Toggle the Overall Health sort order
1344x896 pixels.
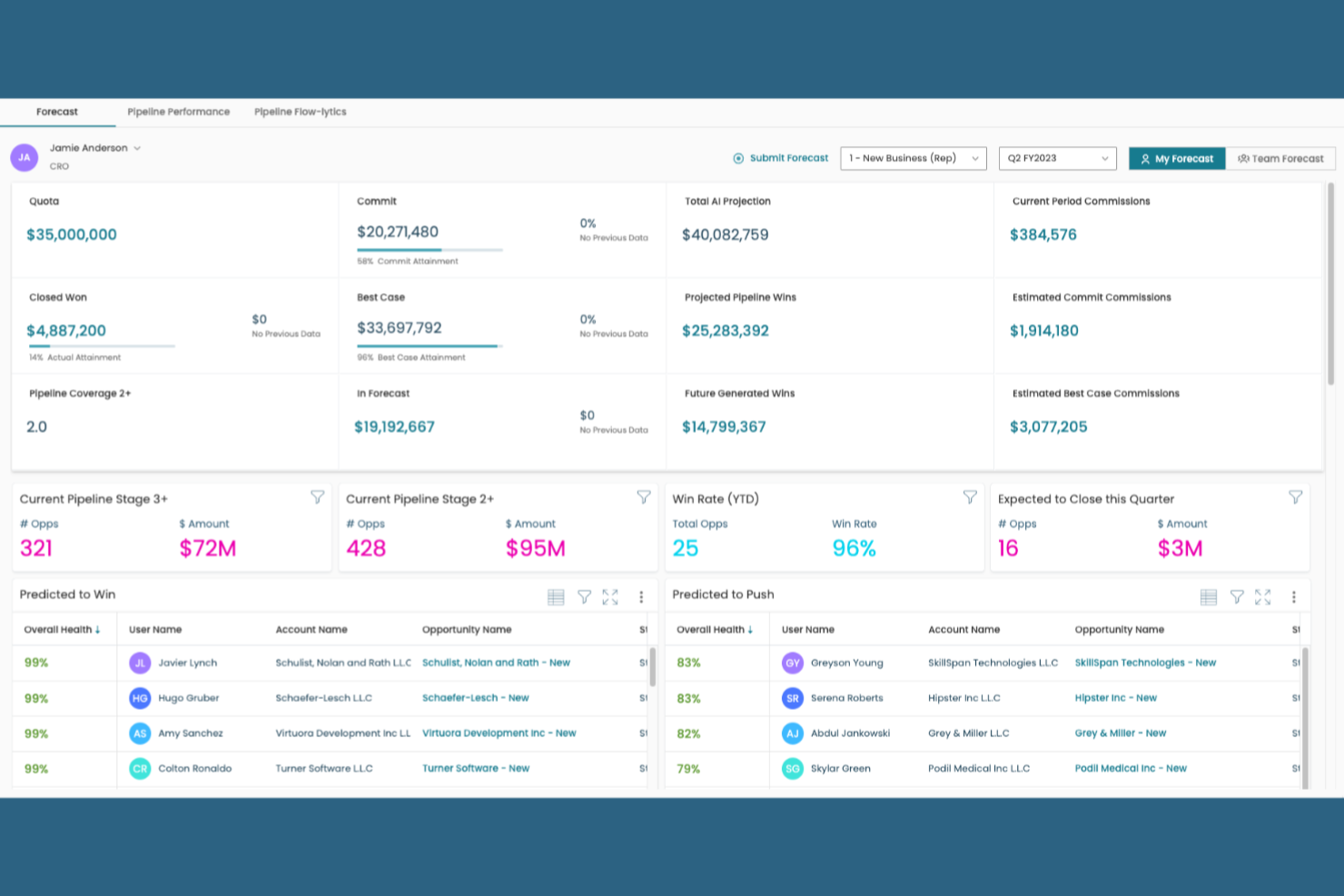click(x=98, y=628)
